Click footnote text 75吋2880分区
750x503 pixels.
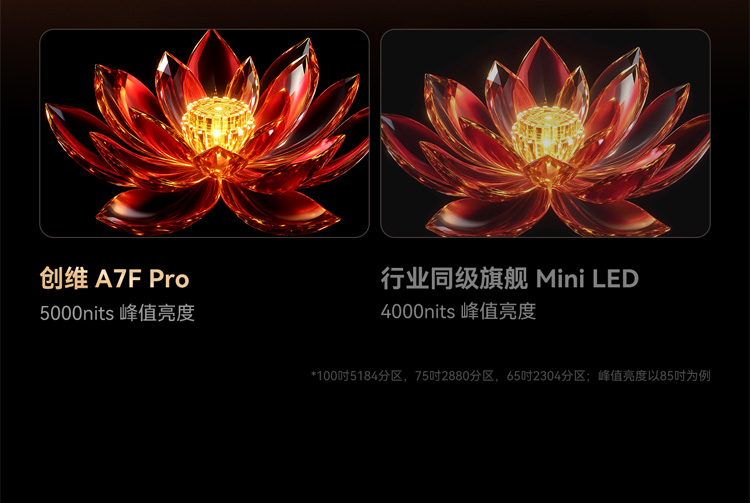[454, 376]
